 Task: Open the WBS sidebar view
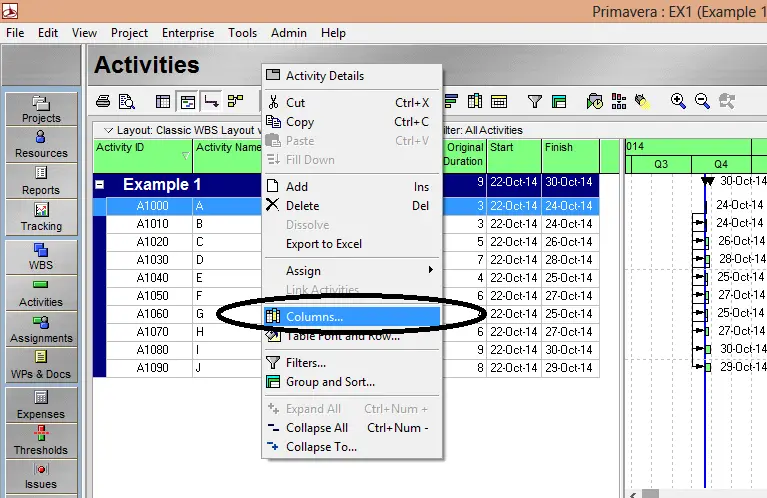(41, 257)
